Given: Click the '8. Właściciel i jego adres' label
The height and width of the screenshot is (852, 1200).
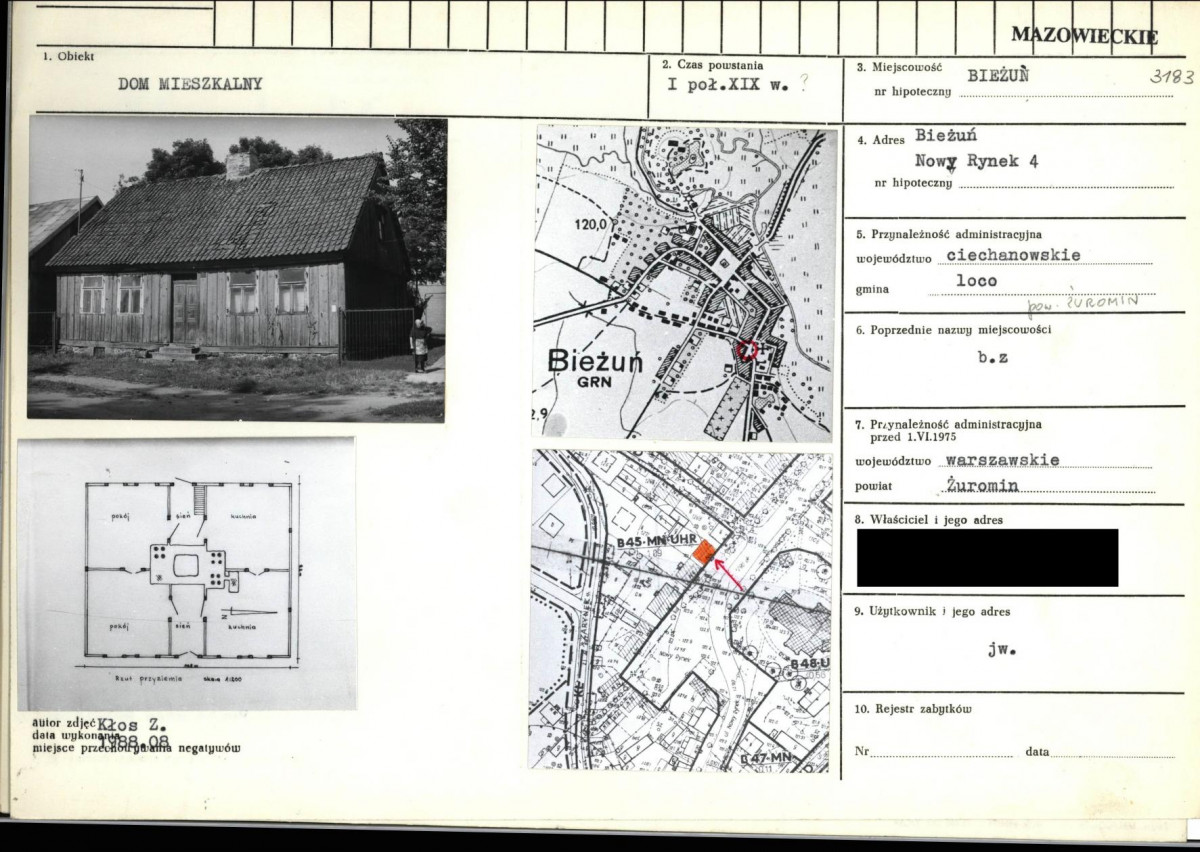Looking at the screenshot, I should pos(929,520).
